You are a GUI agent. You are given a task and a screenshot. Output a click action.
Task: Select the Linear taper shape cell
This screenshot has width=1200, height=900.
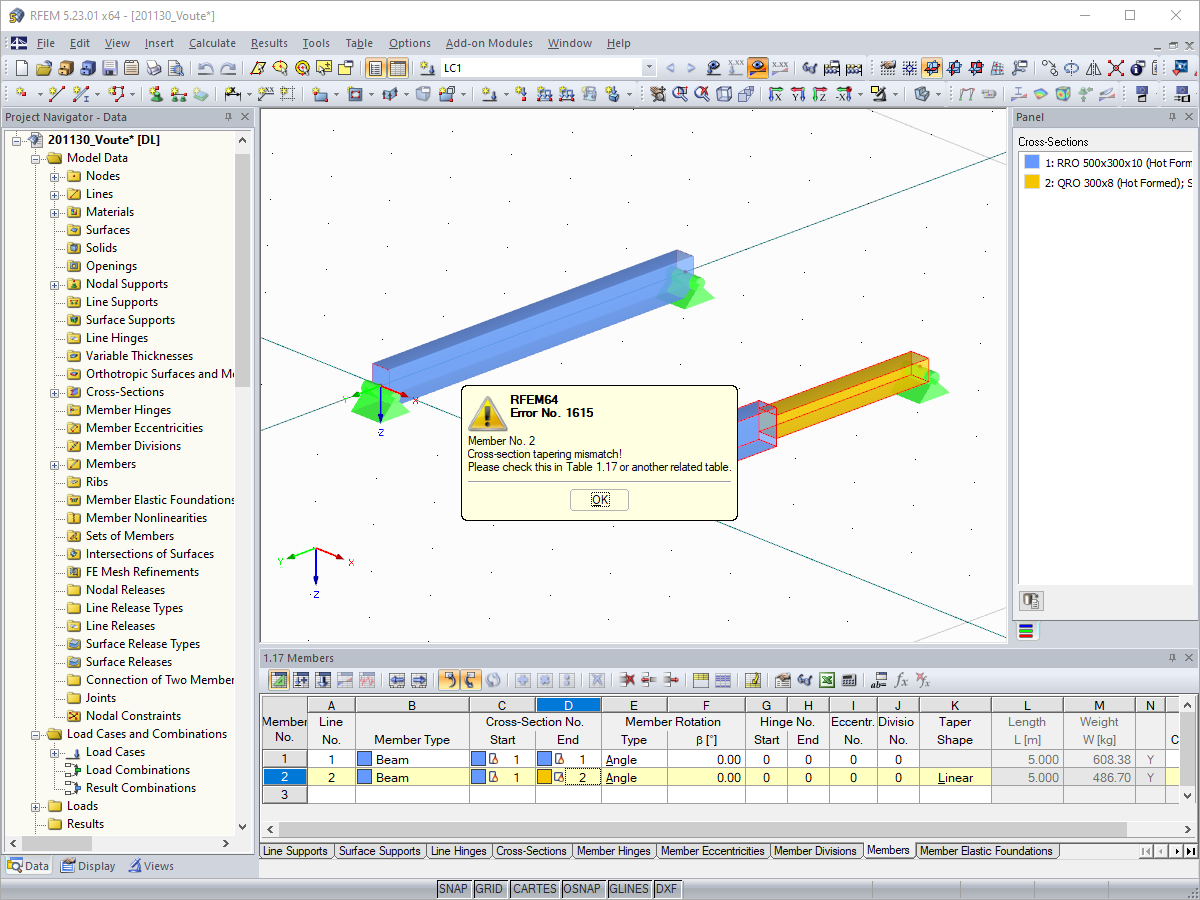[955, 778]
